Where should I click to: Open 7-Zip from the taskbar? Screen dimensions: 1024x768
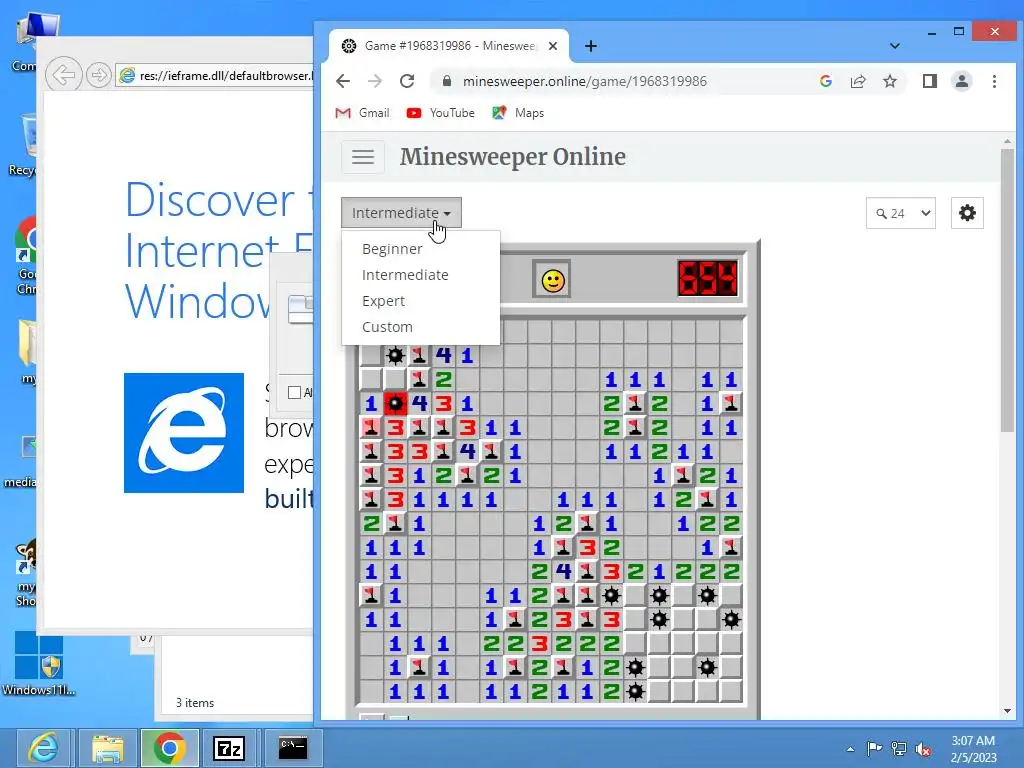click(229, 748)
